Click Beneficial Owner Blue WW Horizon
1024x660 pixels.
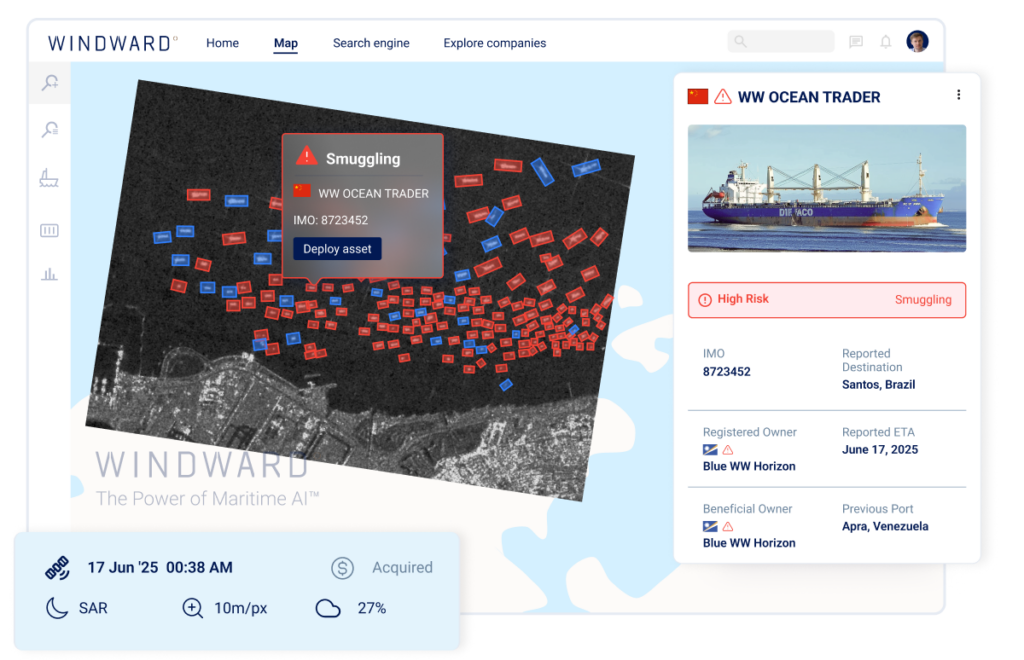pyautogui.click(x=749, y=542)
